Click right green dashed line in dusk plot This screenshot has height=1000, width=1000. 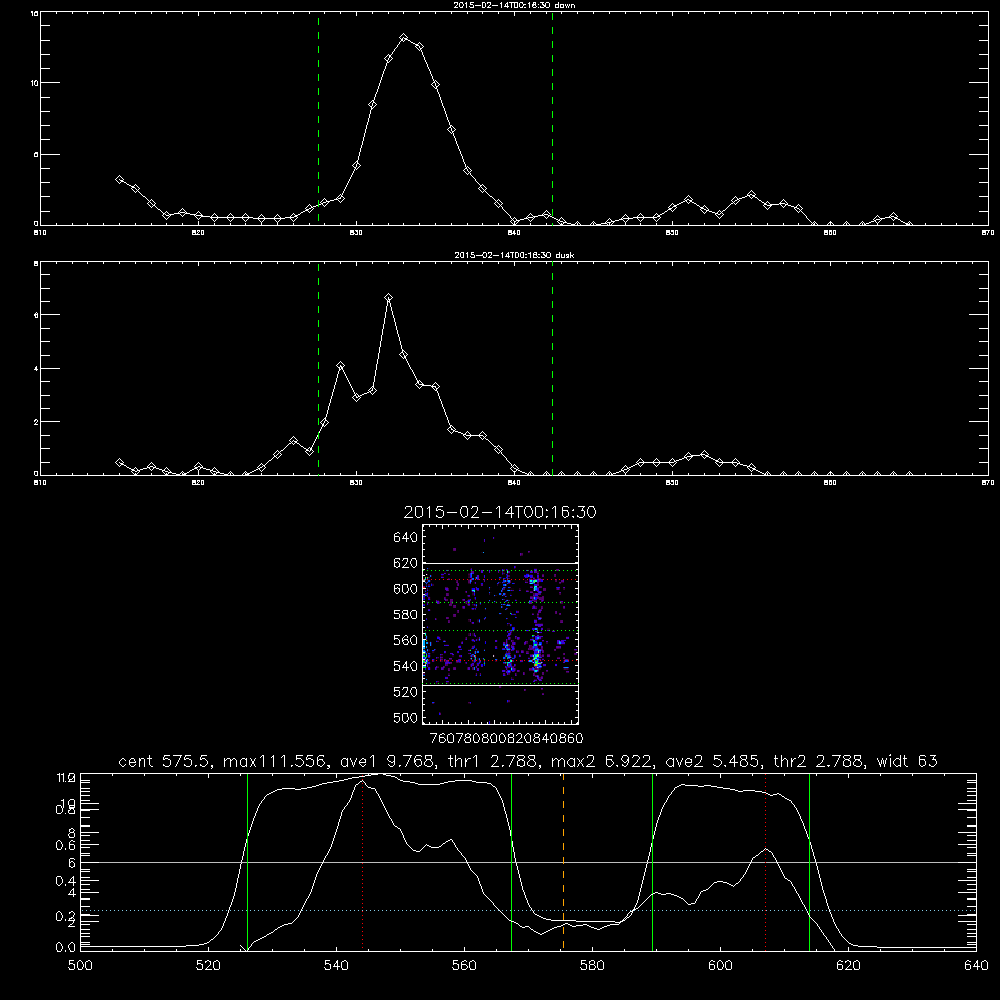coord(552,368)
